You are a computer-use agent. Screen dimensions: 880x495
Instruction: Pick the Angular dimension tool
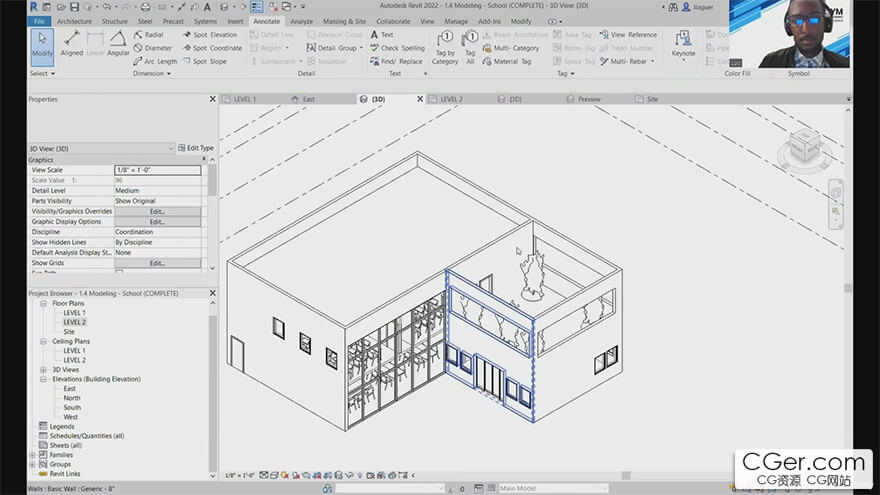tap(118, 44)
